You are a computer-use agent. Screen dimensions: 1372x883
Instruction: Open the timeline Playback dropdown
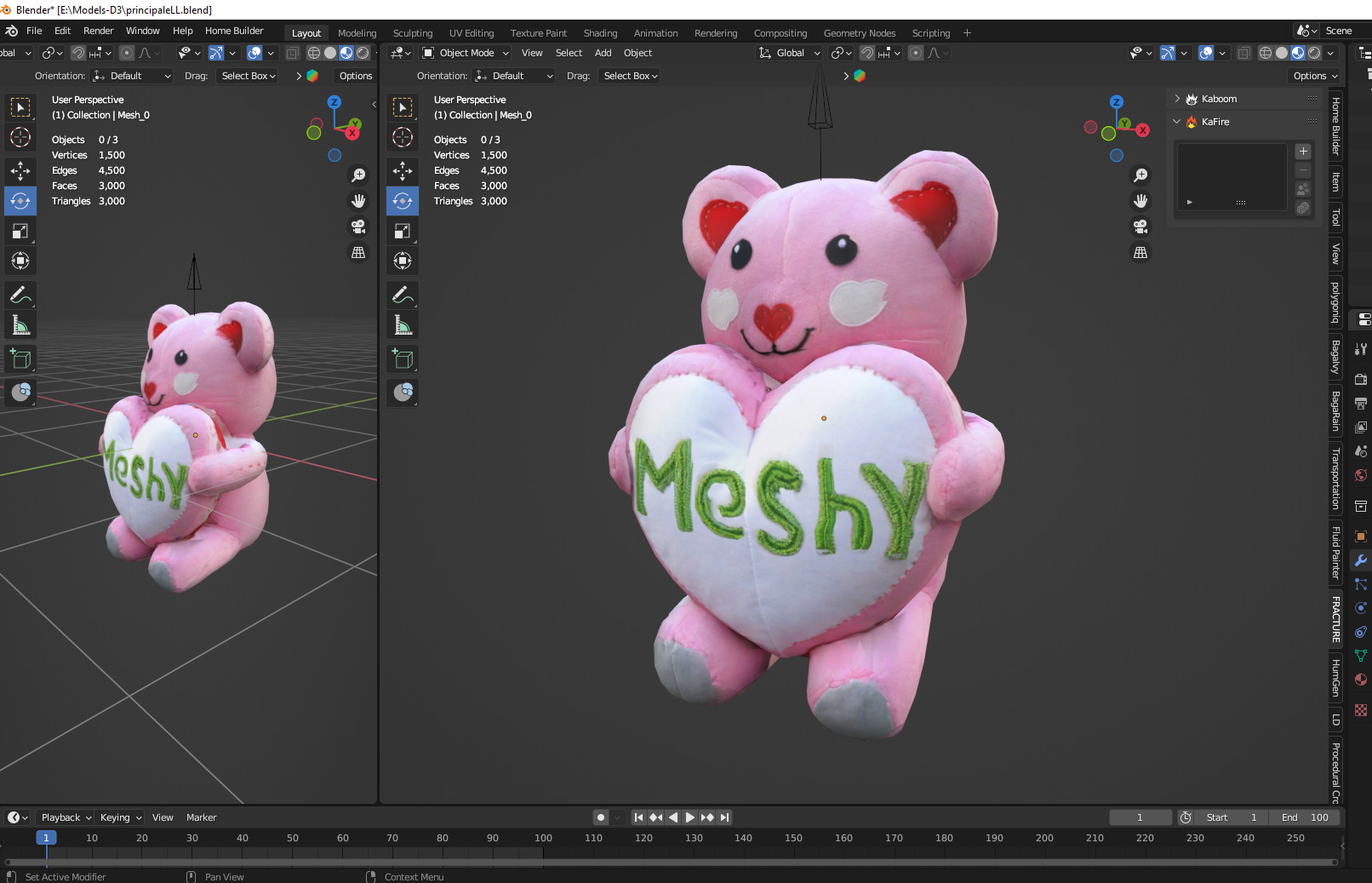pyautogui.click(x=66, y=817)
